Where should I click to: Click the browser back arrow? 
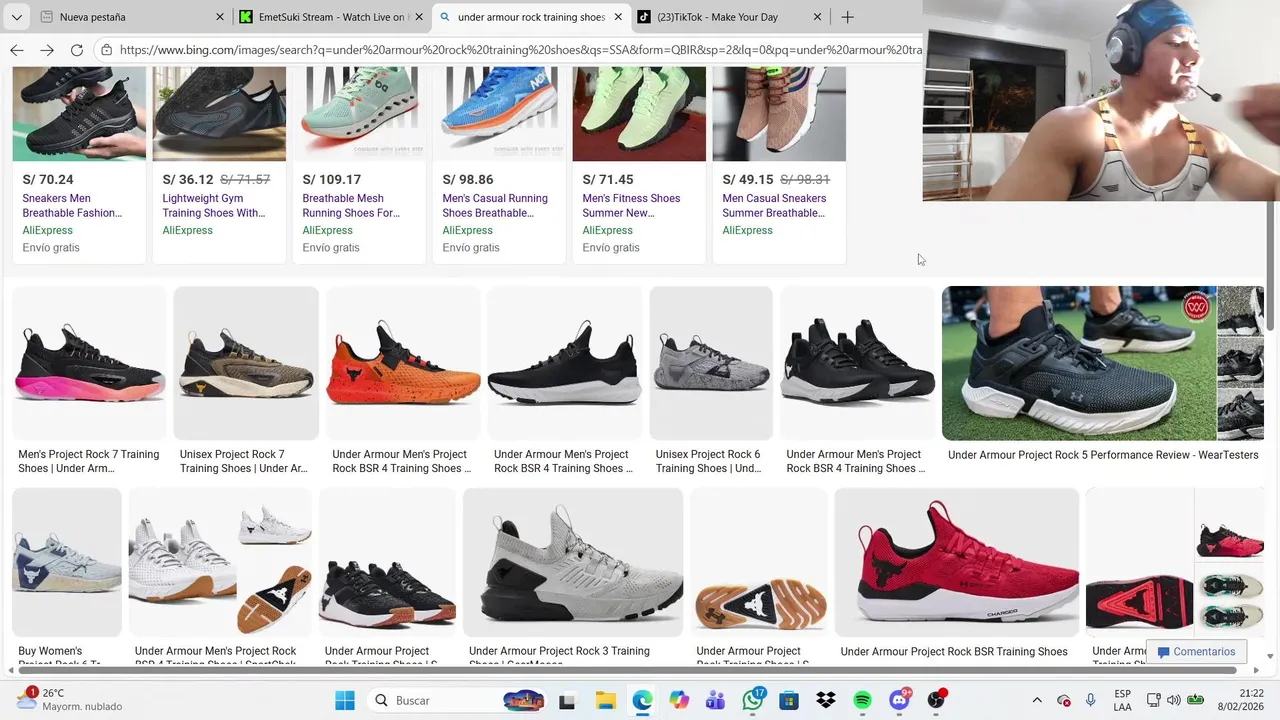17,49
